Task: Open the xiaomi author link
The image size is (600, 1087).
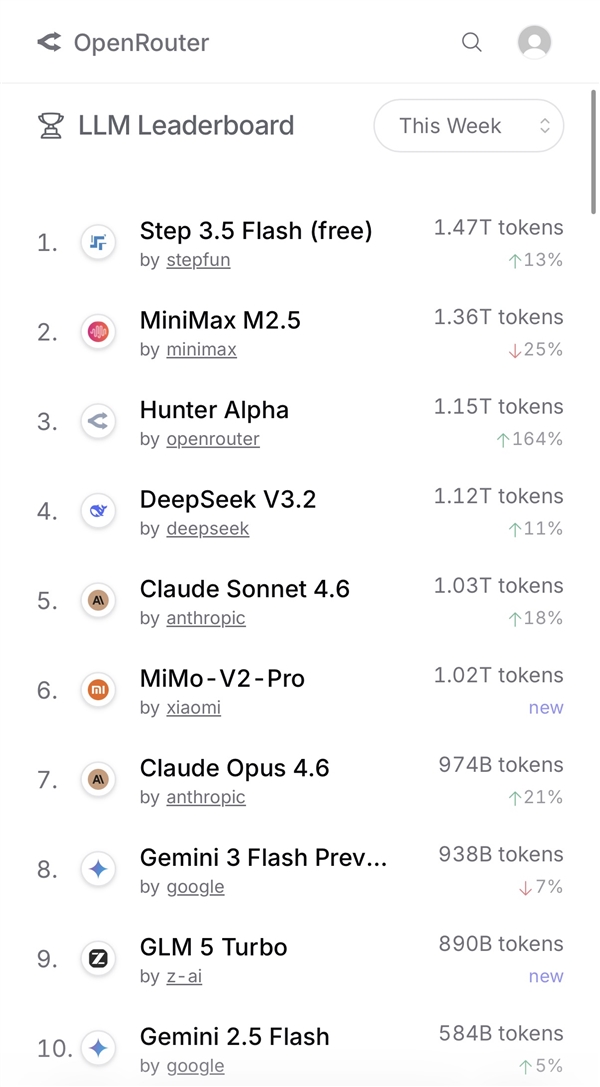Action: tap(193, 708)
